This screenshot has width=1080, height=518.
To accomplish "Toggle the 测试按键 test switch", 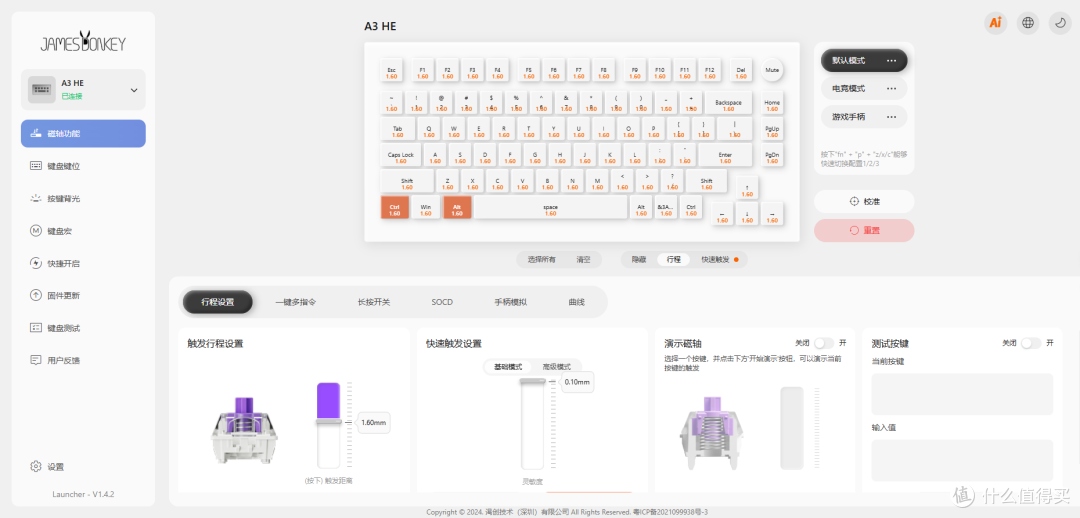I will tap(1030, 343).
